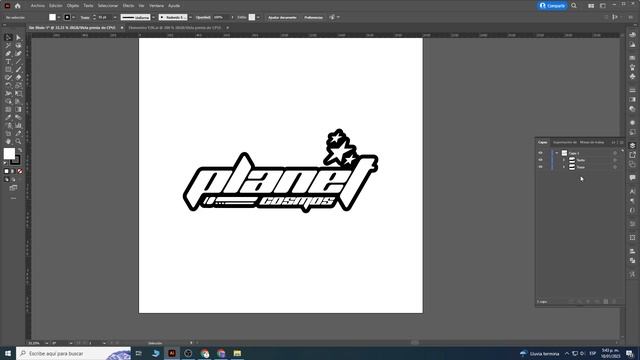Click target circle of Capa 1 layer

click(615, 153)
